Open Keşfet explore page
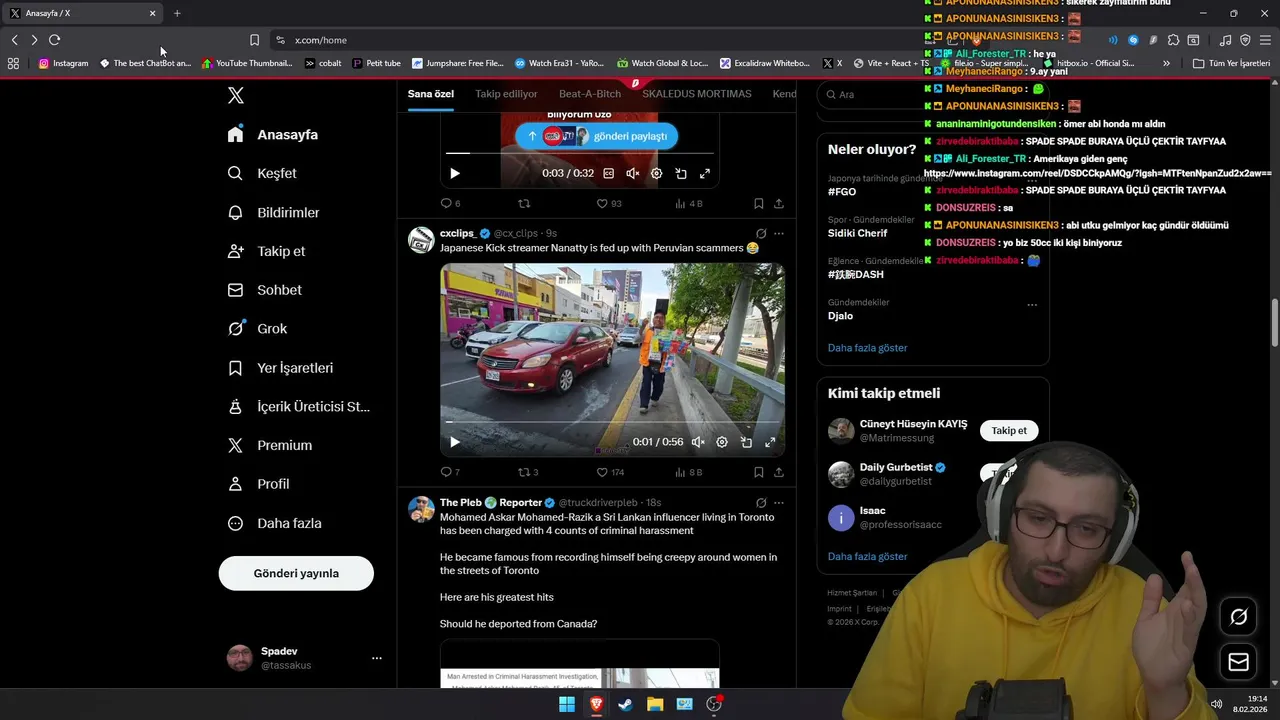 (262, 173)
